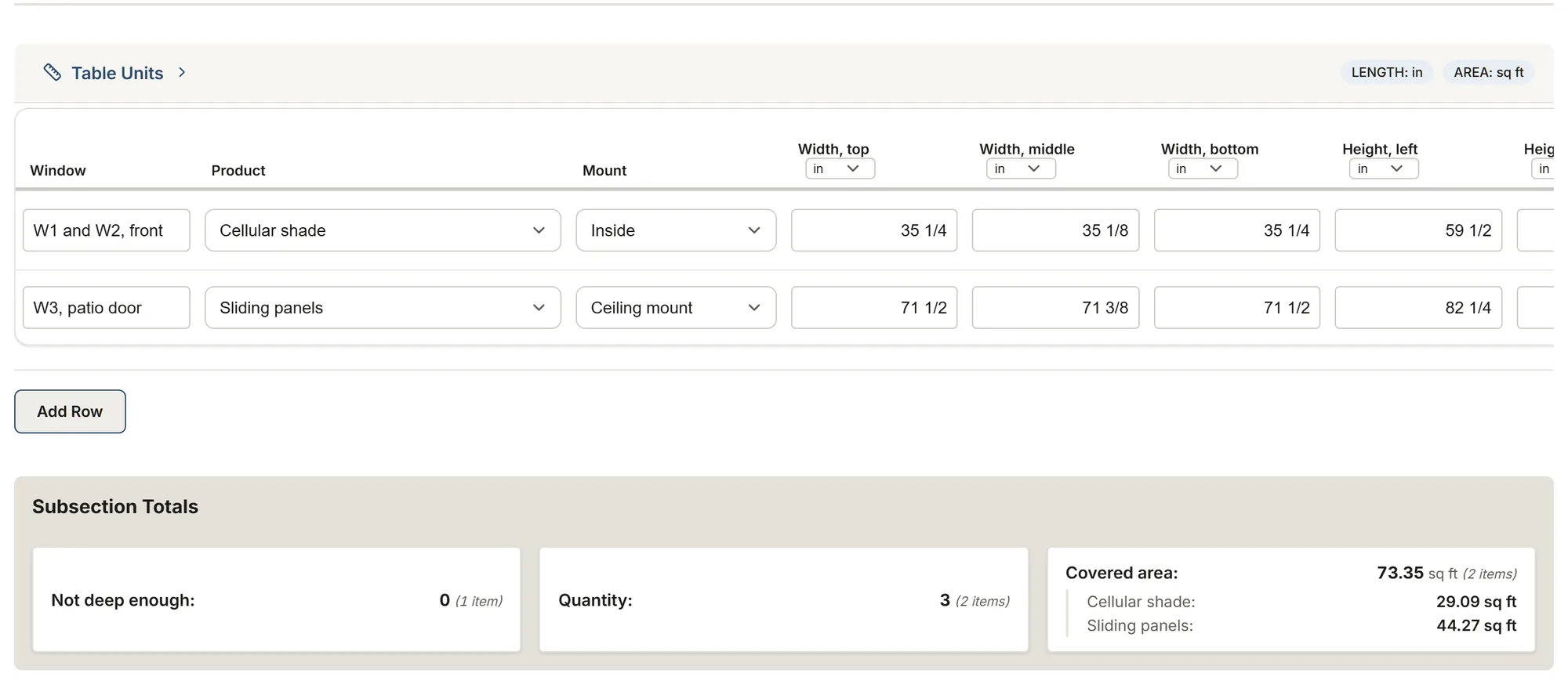
Task: Click Width bottom field in patio door row
Action: (1237, 307)
